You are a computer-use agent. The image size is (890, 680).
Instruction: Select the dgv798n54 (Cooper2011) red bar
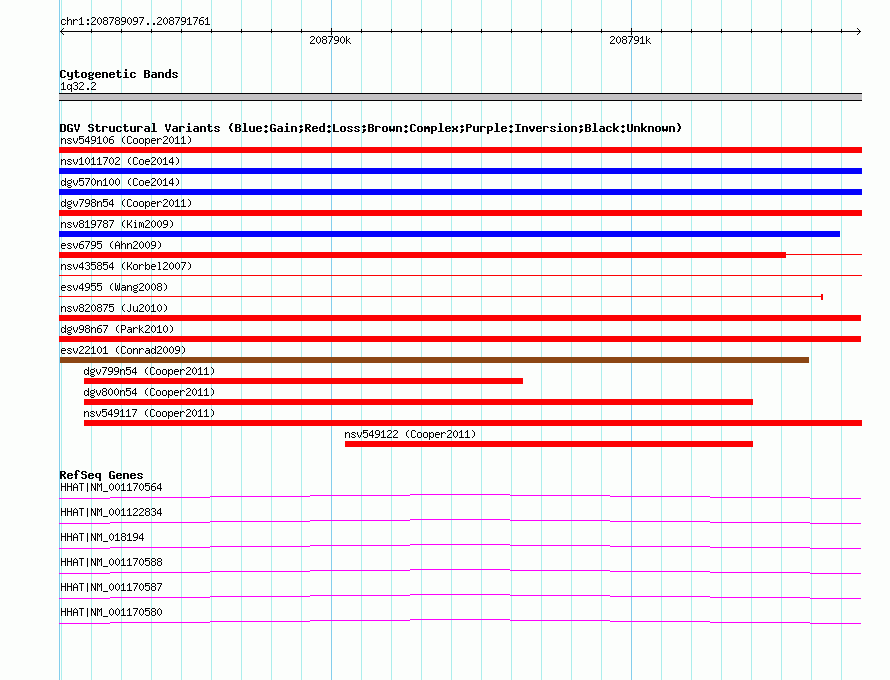coord(460,213)
